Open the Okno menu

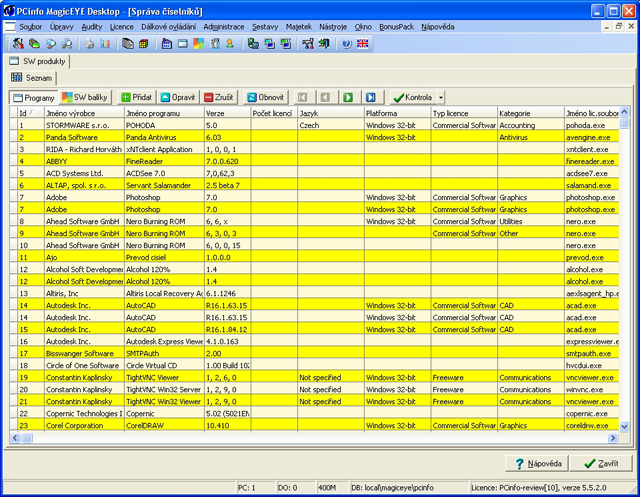[x=363, y=27]
